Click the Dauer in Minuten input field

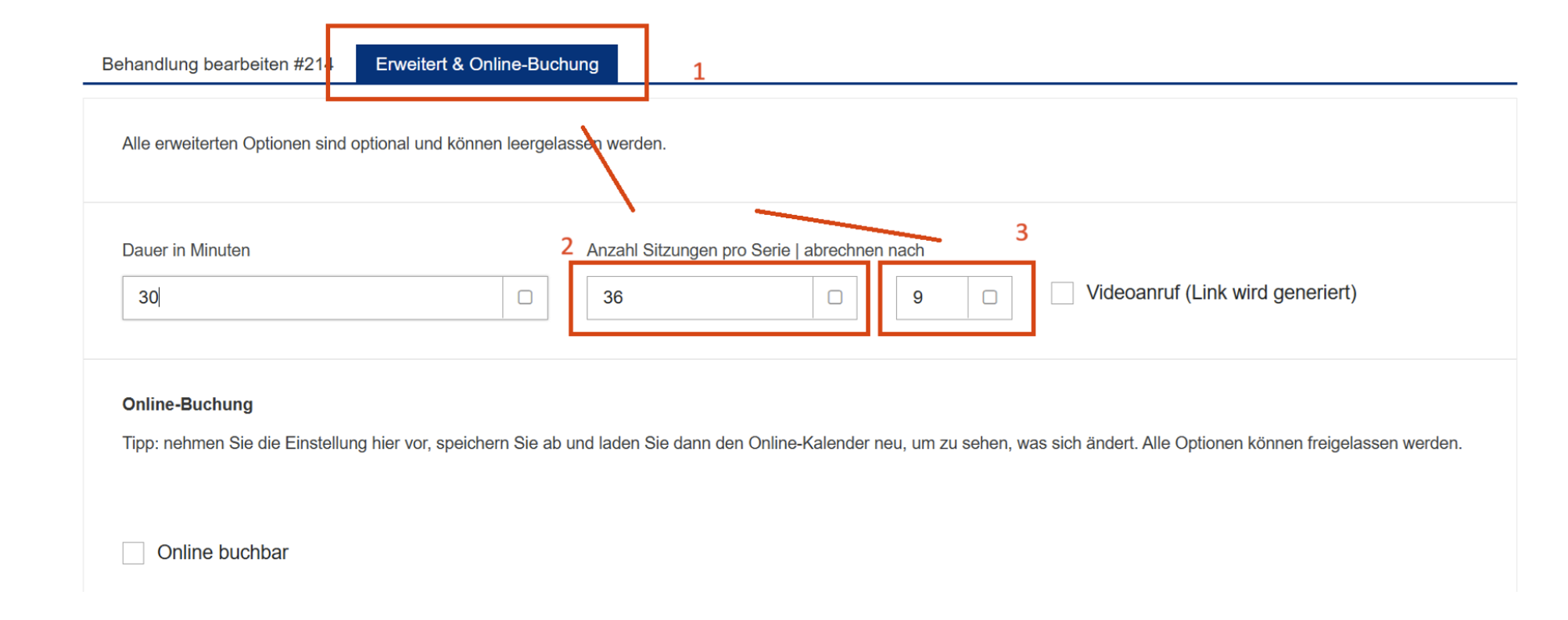(312, 297)
